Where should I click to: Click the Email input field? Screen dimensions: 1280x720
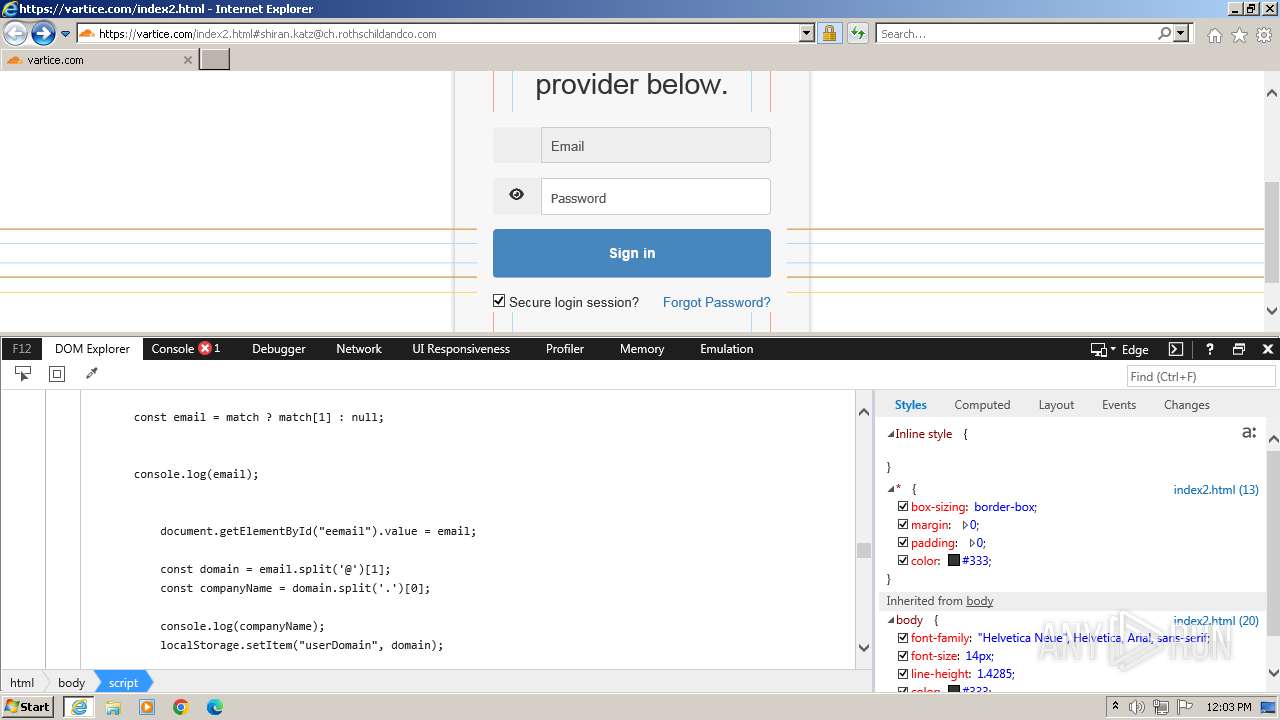[x=656, y=145]
